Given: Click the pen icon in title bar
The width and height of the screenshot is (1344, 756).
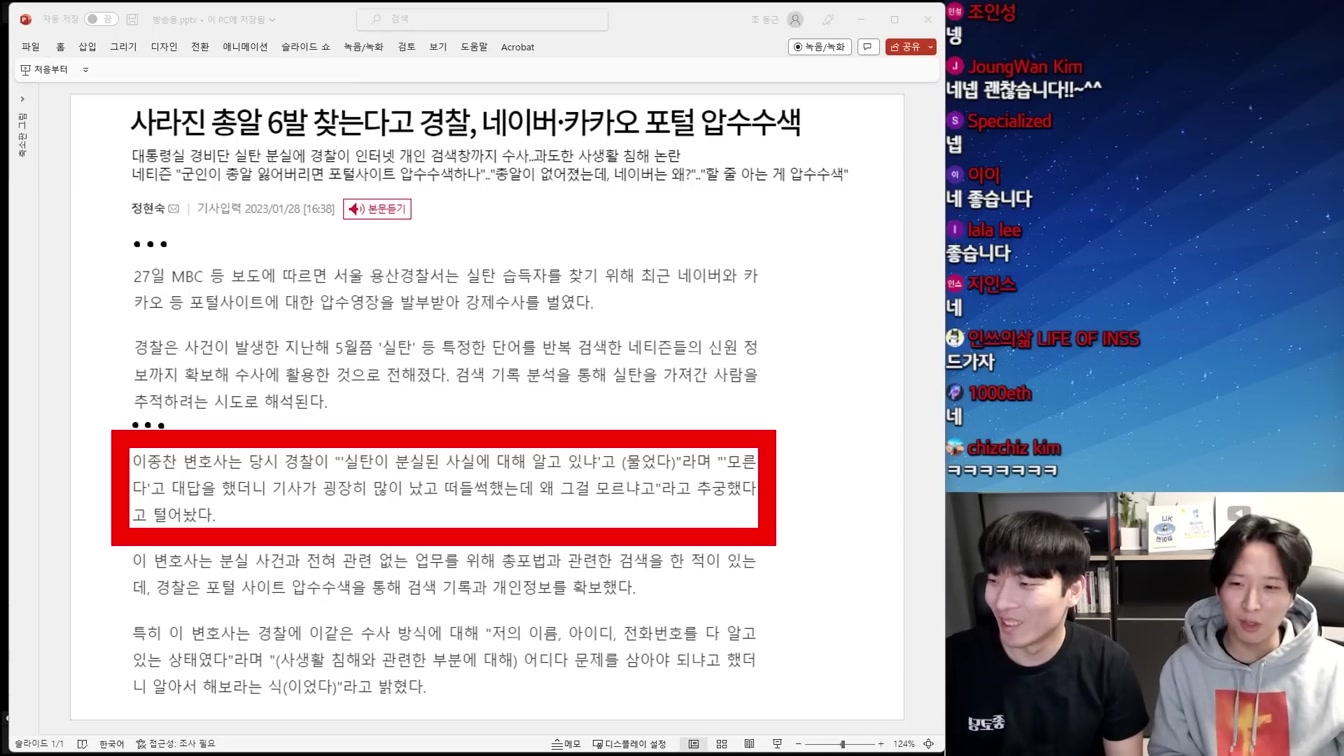Looking at the screenshot, I should pos(828,19).
